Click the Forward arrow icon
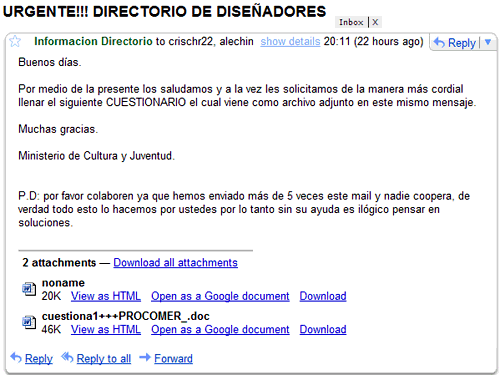Image resolution: width=500 pixels, height=375 pixels. (x=145, y=357)
